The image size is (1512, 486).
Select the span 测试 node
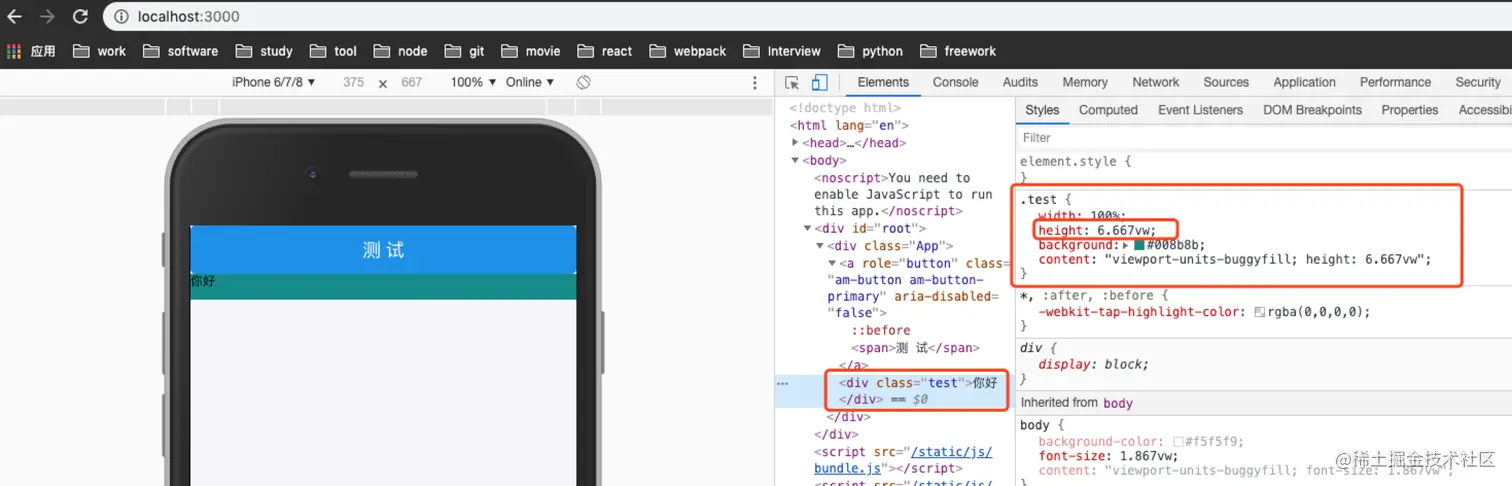coord(915,347)
